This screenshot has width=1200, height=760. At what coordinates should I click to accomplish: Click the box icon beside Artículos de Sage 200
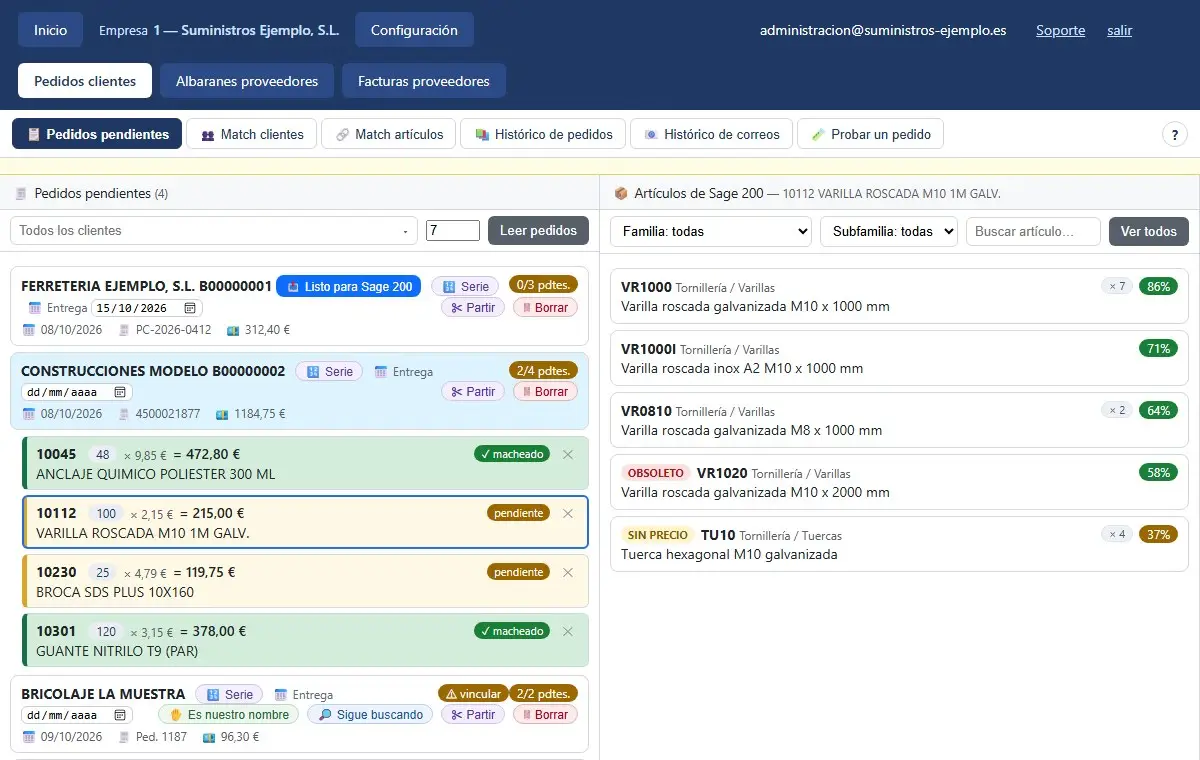(x=621, y=193)
